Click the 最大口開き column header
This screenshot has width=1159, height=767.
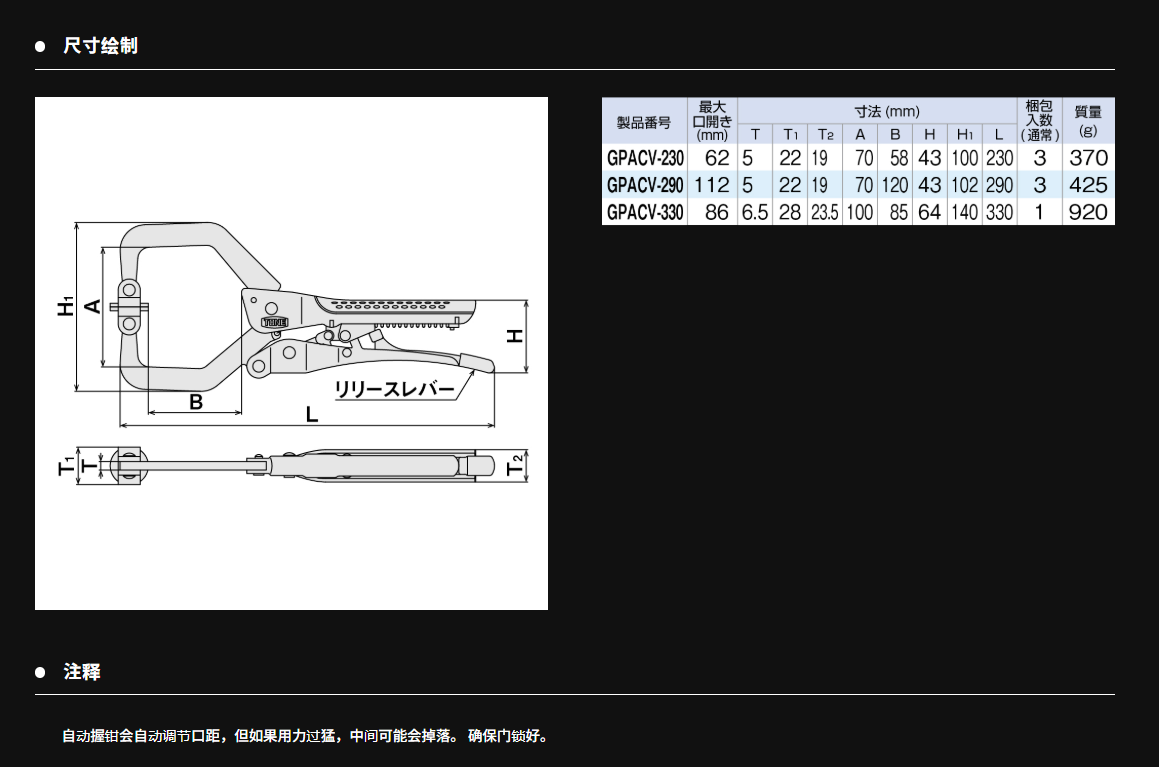[x=712, y=121]
